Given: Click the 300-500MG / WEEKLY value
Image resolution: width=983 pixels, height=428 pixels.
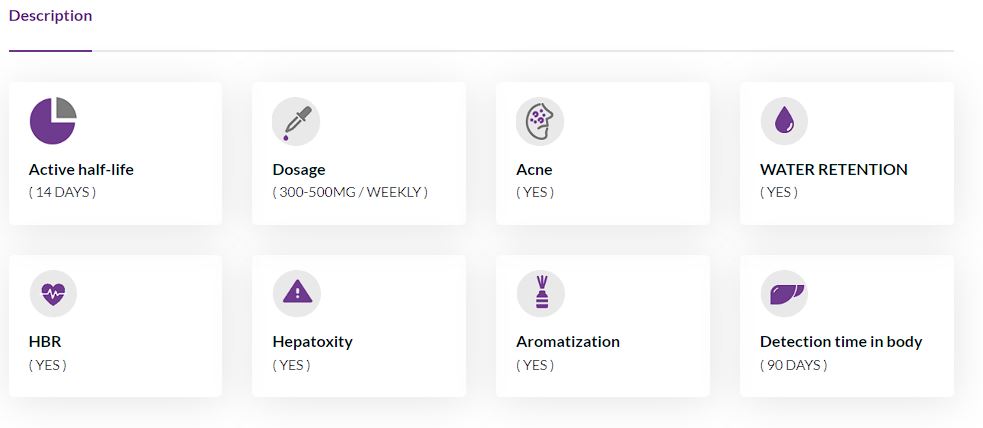Looking at the screenshot, I should point(350,192).
